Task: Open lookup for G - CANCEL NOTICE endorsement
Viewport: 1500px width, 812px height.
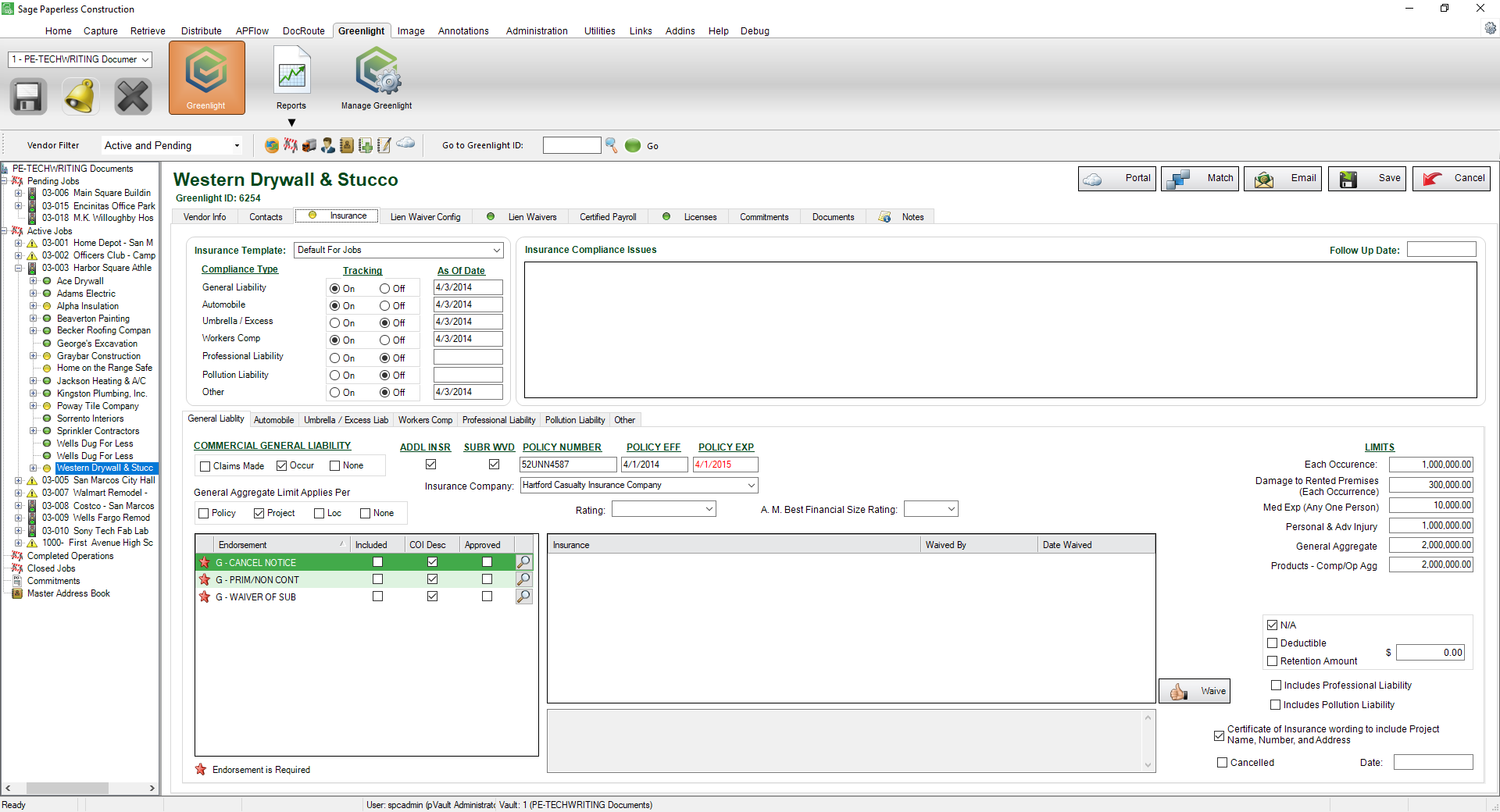Action: [524, 562]
